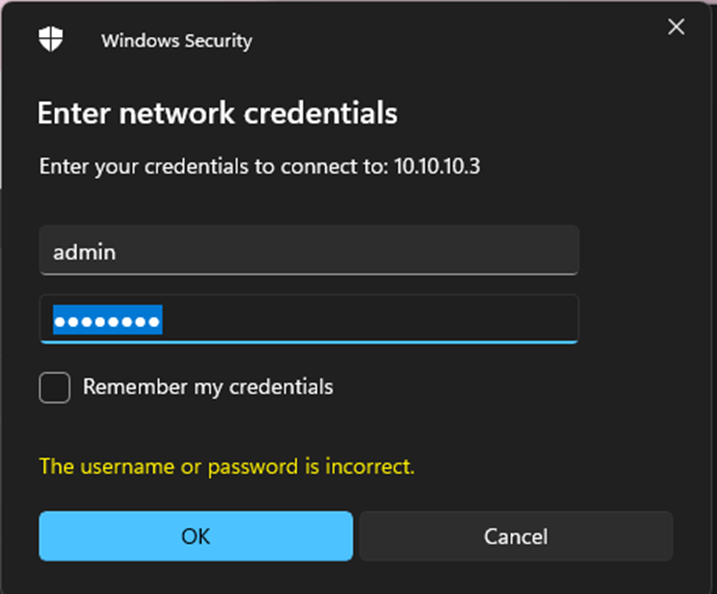Click the highlighted password dots
The height and width of the screenshot is (594, 717).
[107, 321]
